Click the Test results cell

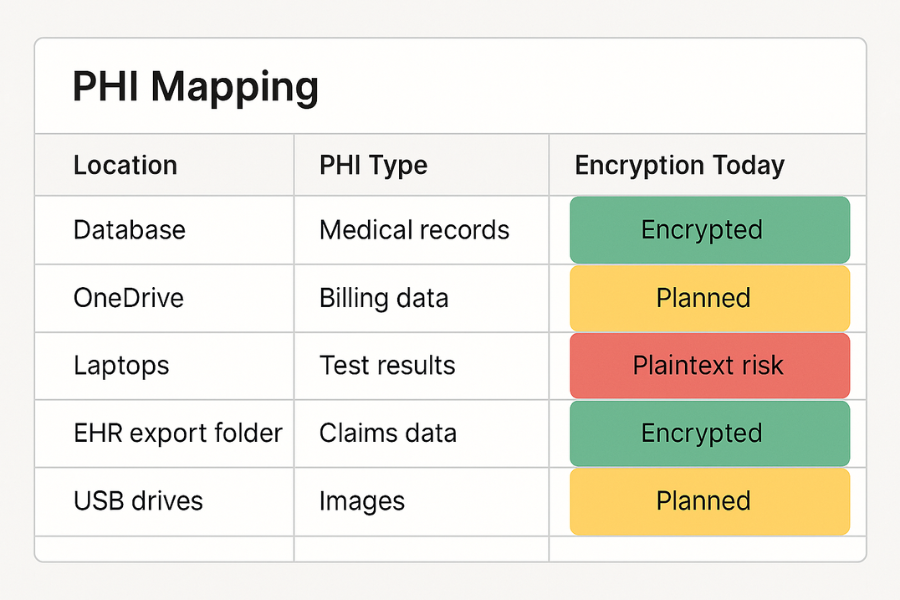pyautogui.click(x=387, y=366)
